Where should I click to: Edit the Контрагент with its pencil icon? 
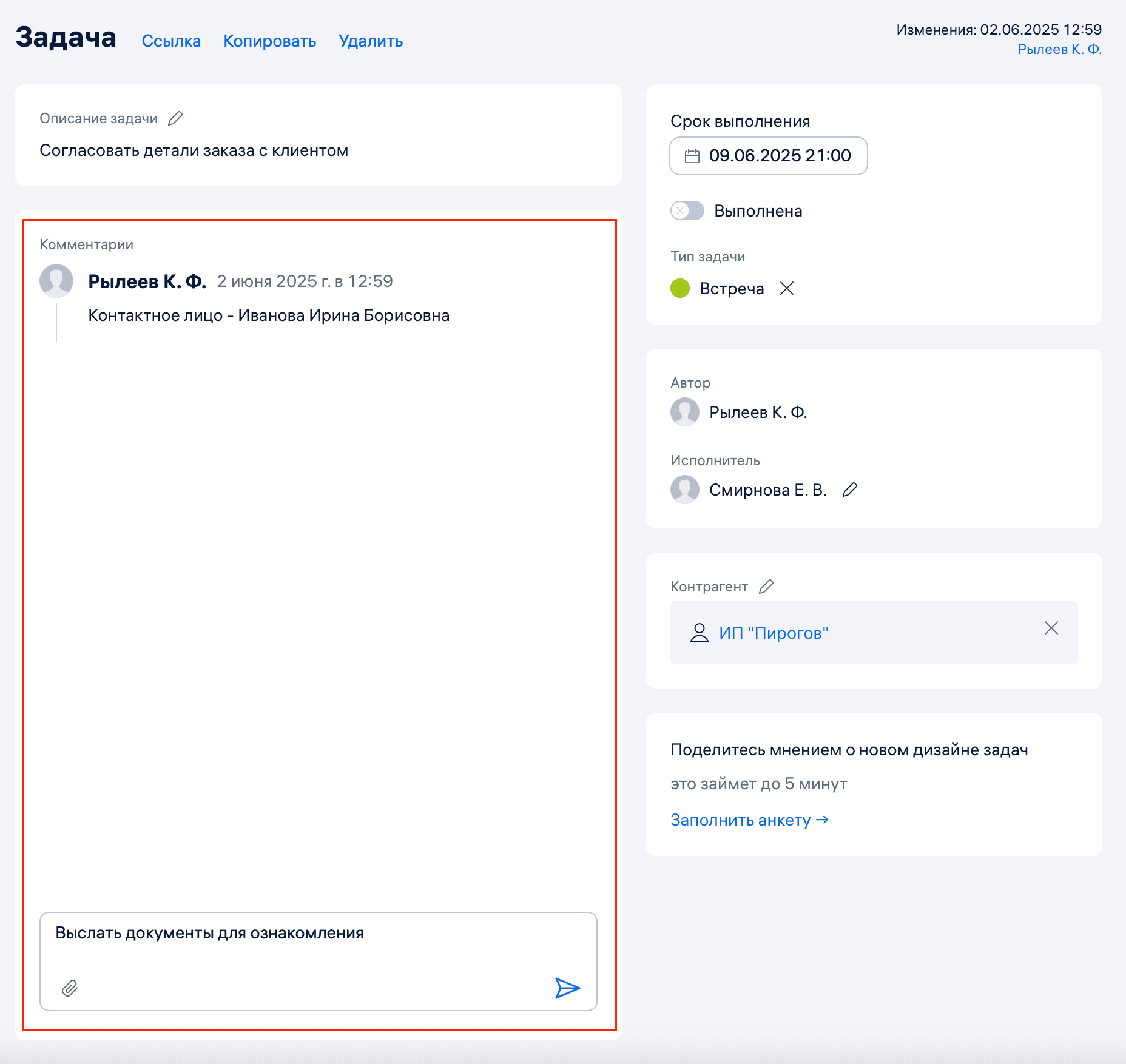(x=767, y=586)
